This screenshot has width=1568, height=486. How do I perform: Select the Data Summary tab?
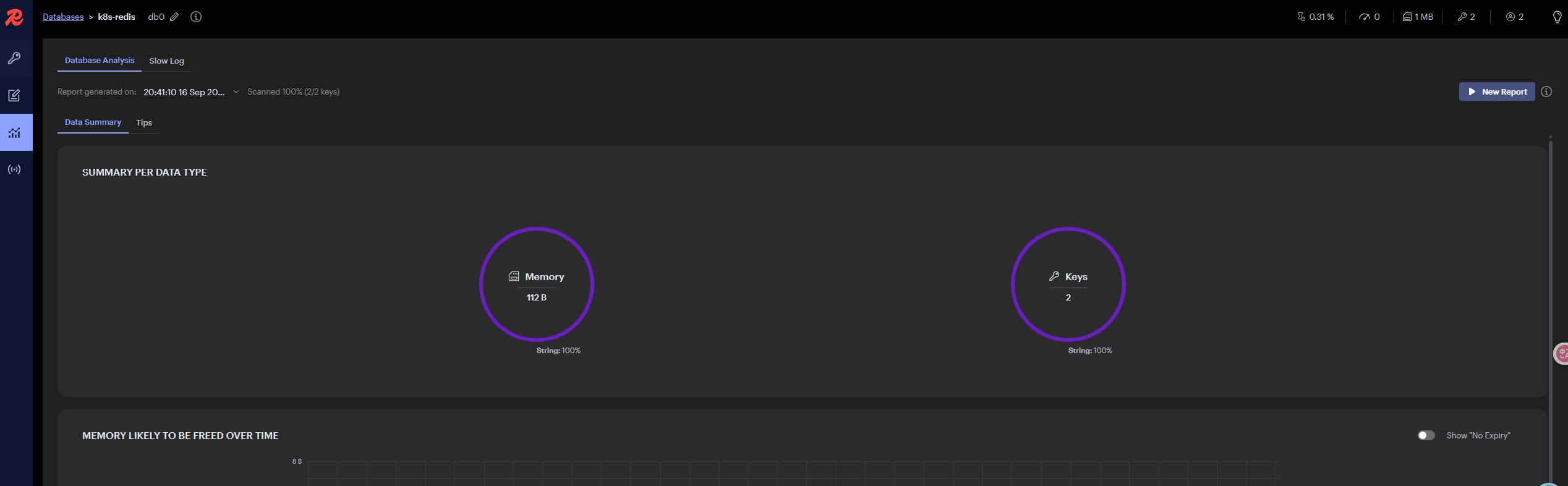click(93, 122)
